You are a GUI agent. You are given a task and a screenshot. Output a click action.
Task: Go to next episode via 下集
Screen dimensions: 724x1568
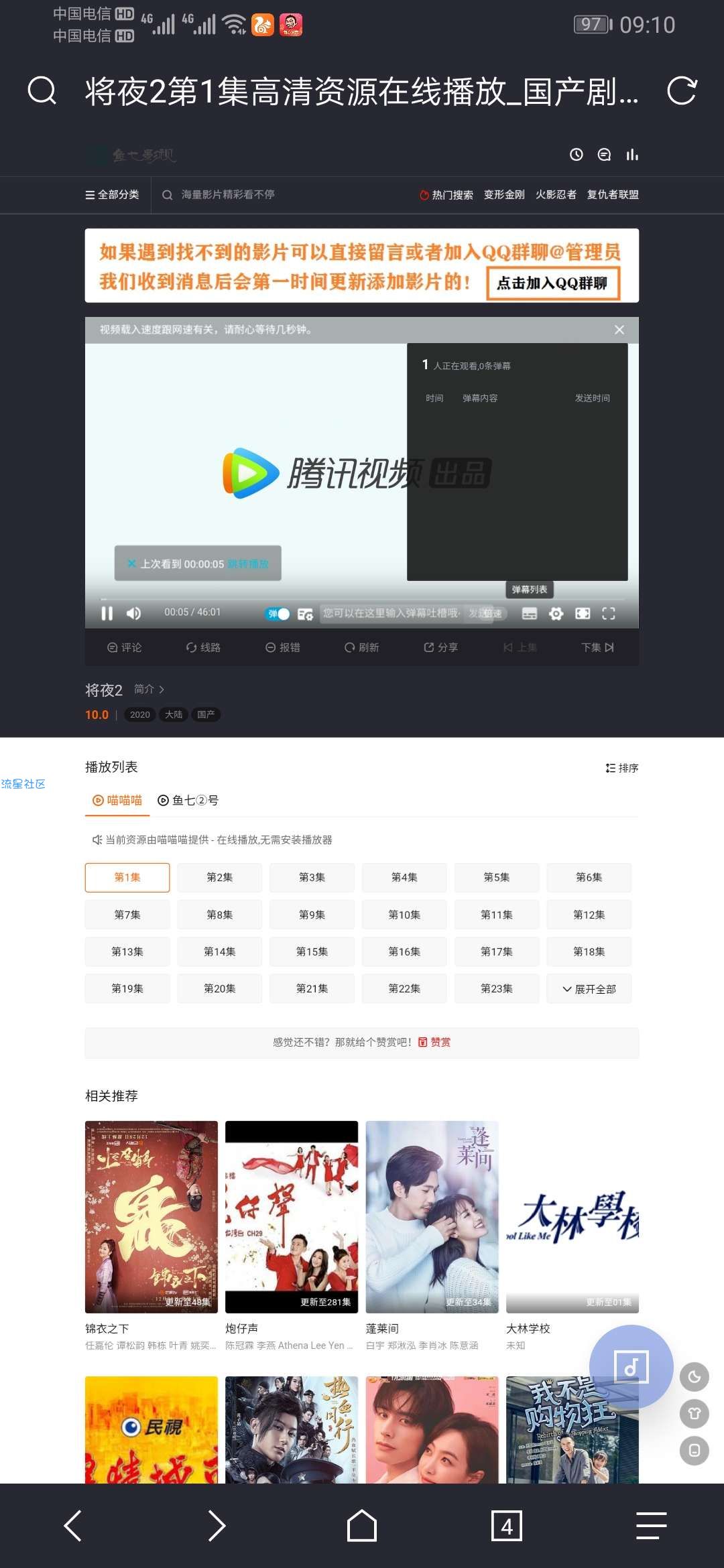[x=597, y=647]
